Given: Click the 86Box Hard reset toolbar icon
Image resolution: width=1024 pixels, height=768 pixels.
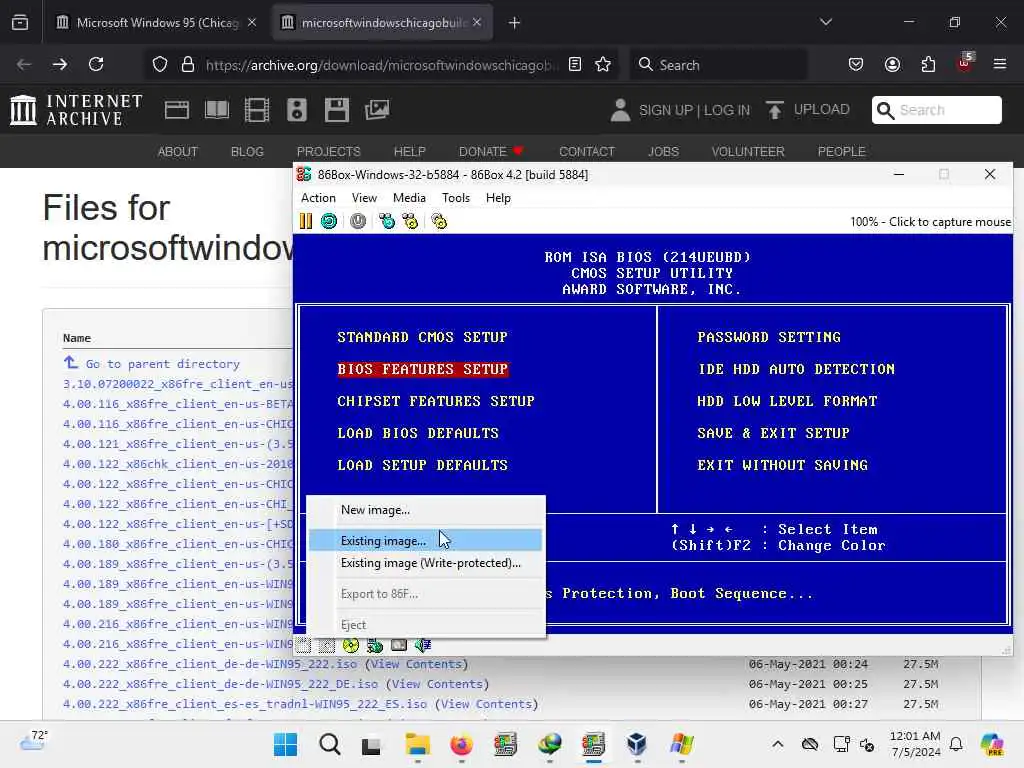Looking at the screenshot, I should coord(329,221).
